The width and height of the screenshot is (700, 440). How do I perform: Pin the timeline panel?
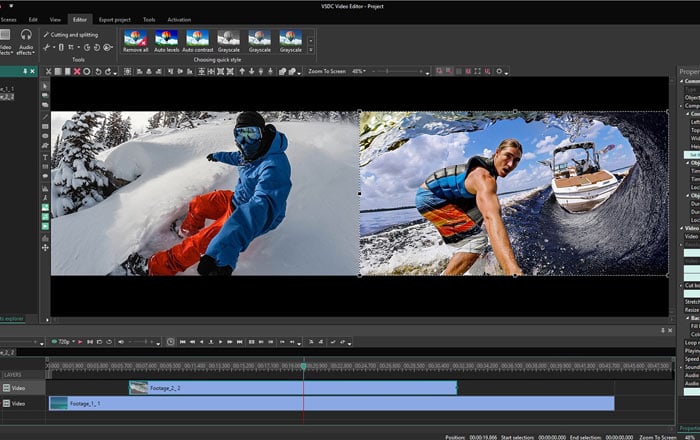663,330
